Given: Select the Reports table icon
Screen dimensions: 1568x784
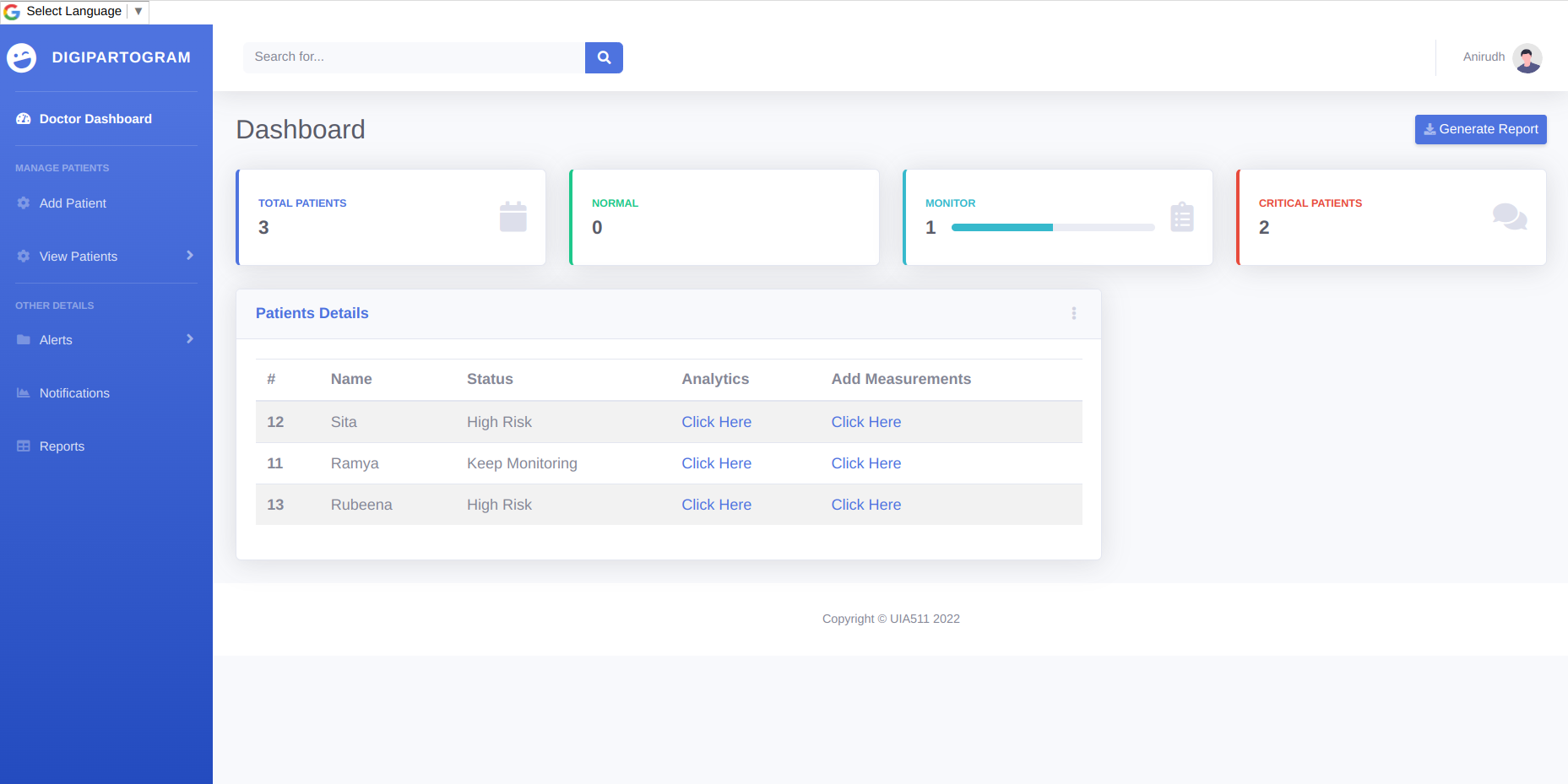Looking at the screenshot, I should pyautogui.click(x=23, y=446).
